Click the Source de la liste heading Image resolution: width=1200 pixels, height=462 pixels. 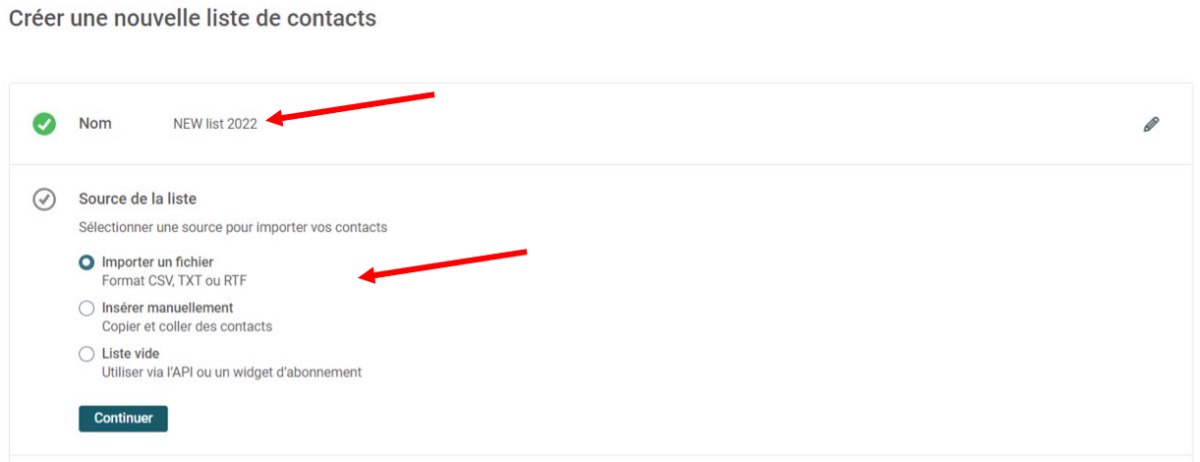[x=138, y=199]
